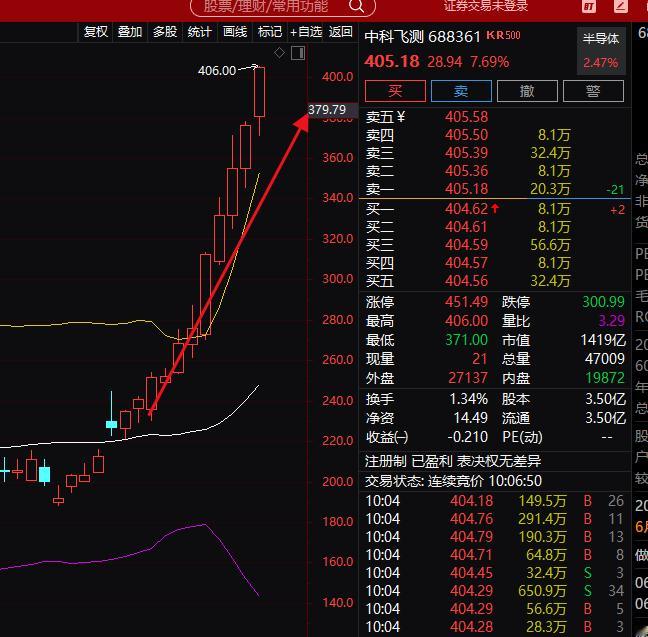Click the 交易状态 连续竞价 status line

pyautogui.click(x=453, y=481)
